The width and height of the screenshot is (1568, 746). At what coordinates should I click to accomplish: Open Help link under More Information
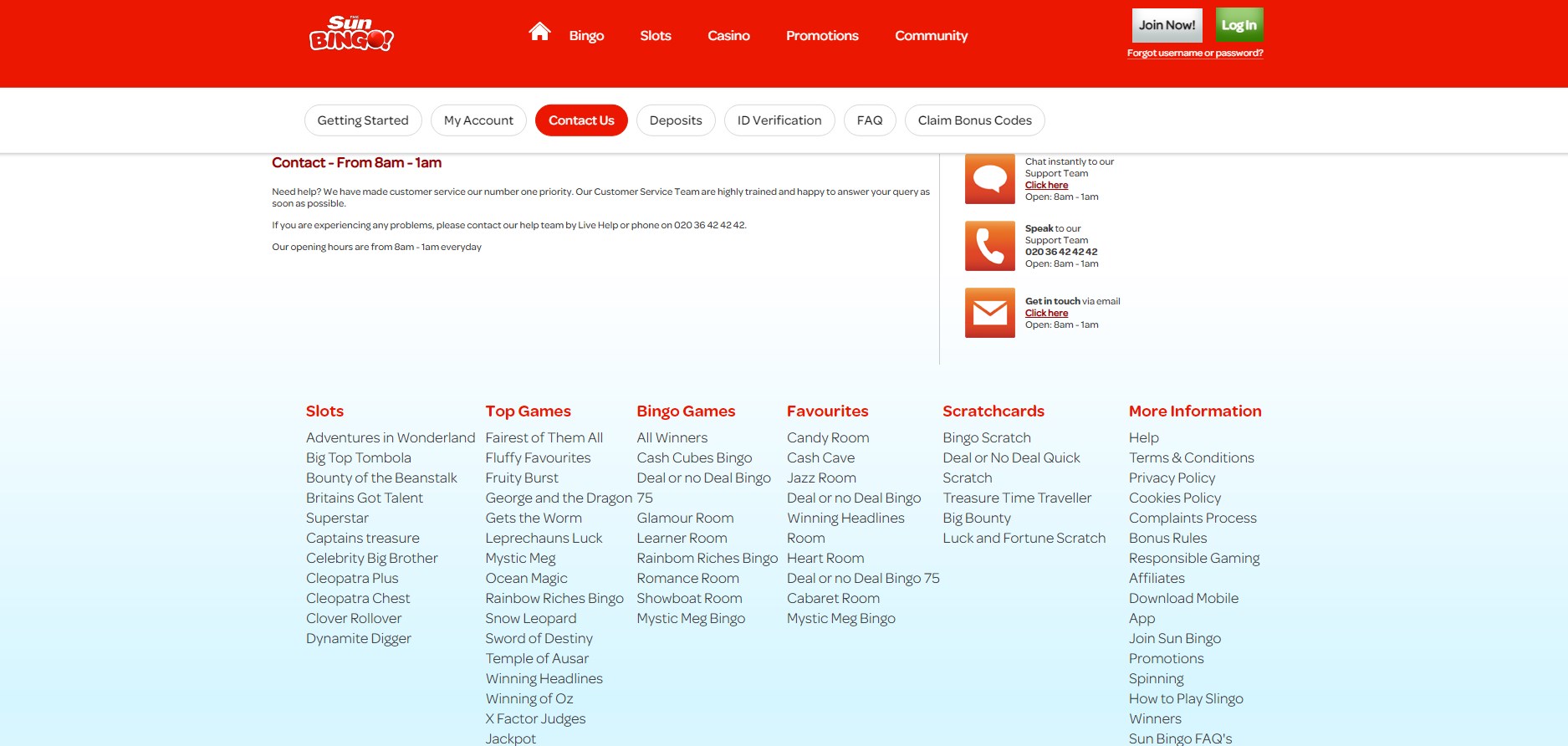coord(1144,437)
